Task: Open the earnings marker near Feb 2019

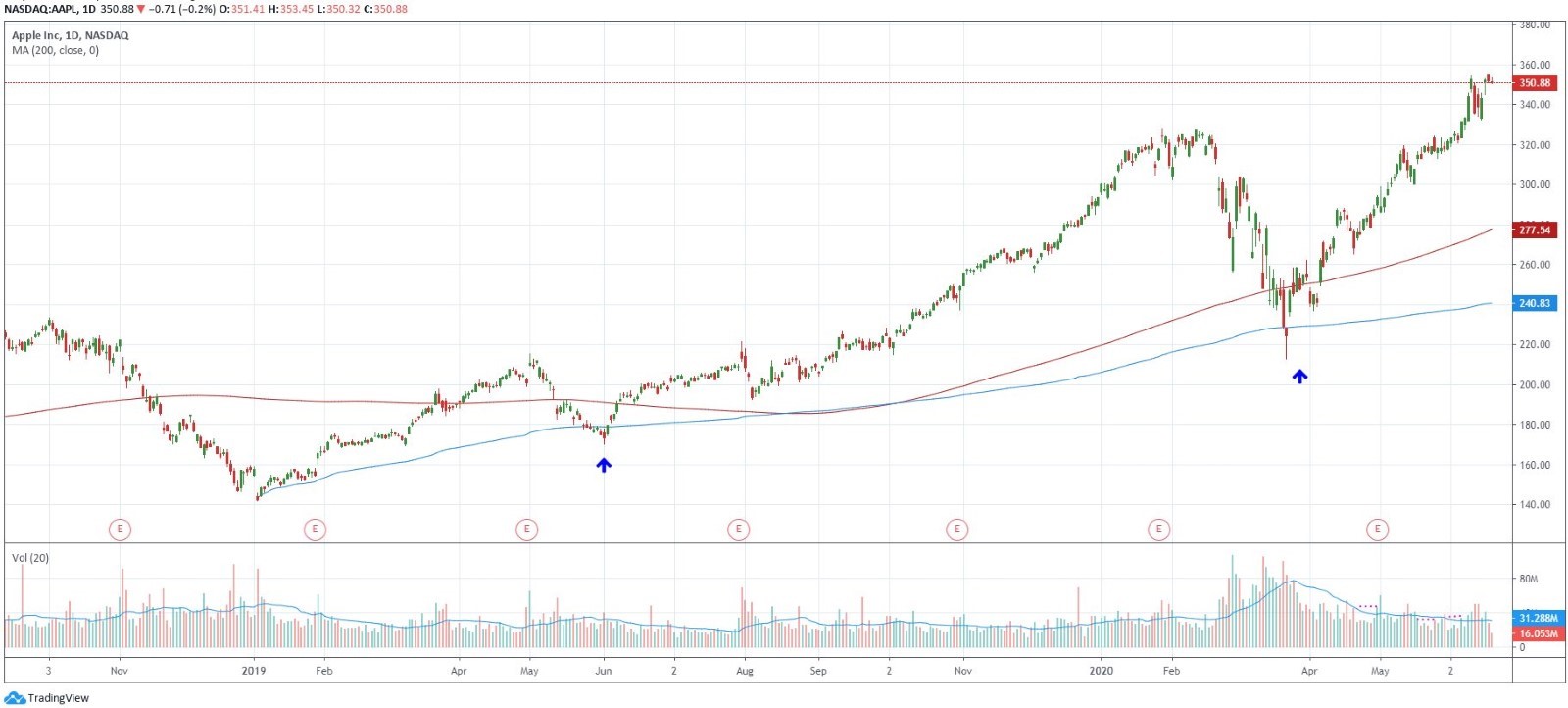Action: [x=315, y=530]
